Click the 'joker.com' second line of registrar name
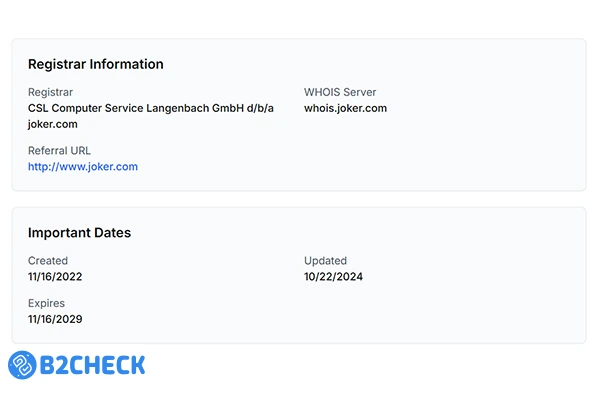600x400 pixels. tap(53, 124)
